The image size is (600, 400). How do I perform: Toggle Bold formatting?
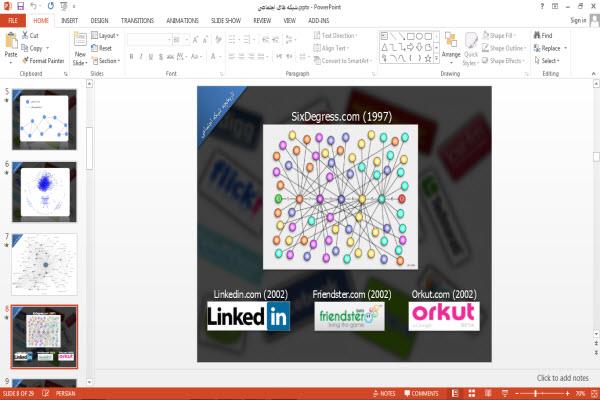(x=131, y=57)
